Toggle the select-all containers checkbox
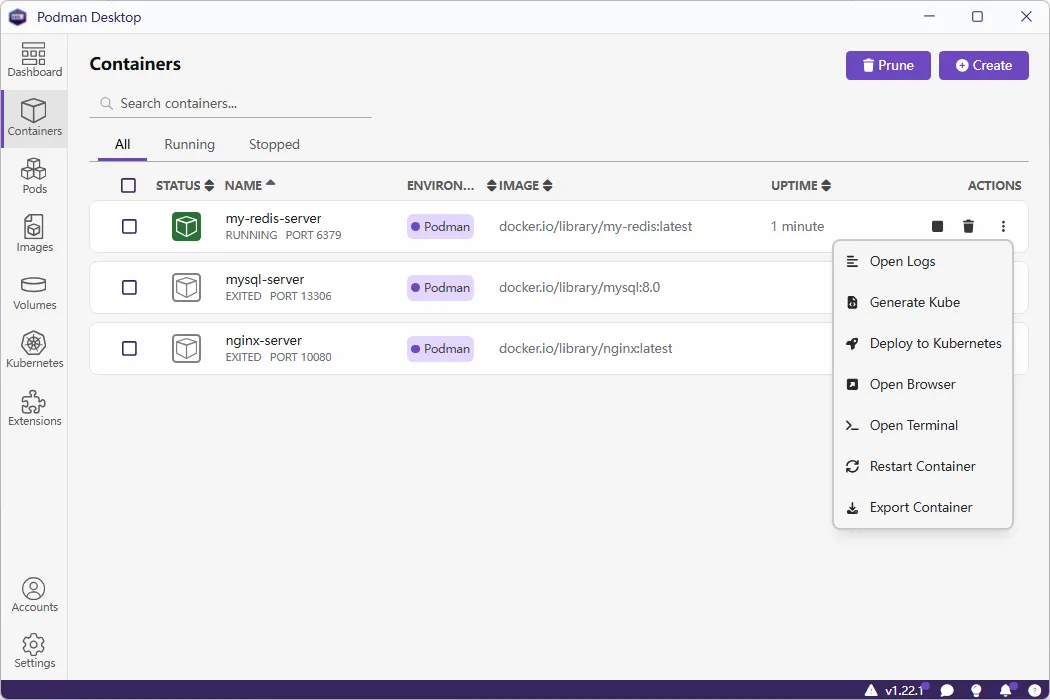 [x=128, y=185]
